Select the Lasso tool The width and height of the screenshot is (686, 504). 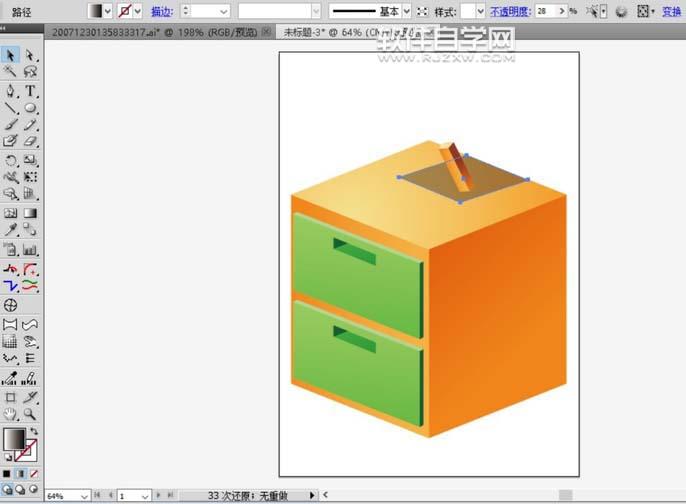(30, 71)
